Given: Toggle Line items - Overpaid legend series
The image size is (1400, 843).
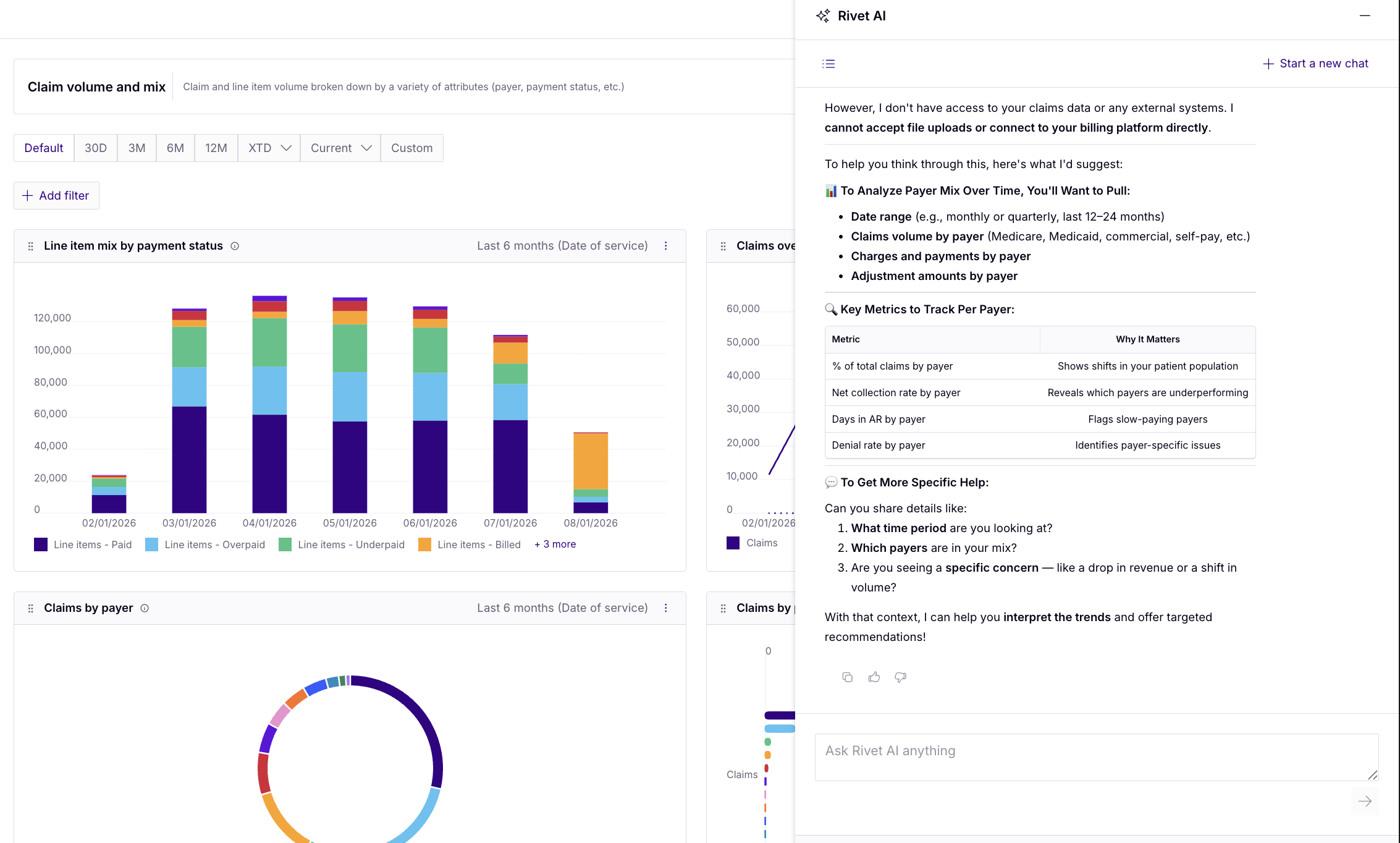Looking at the screenshot, I should click(x=205, y=544).
